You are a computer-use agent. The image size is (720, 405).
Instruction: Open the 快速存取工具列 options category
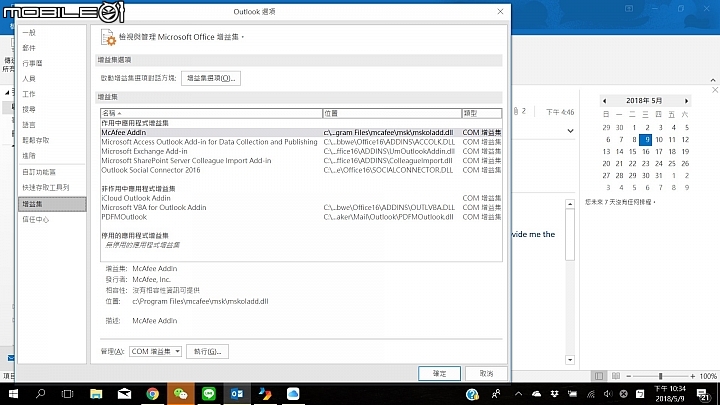(52, 187)
